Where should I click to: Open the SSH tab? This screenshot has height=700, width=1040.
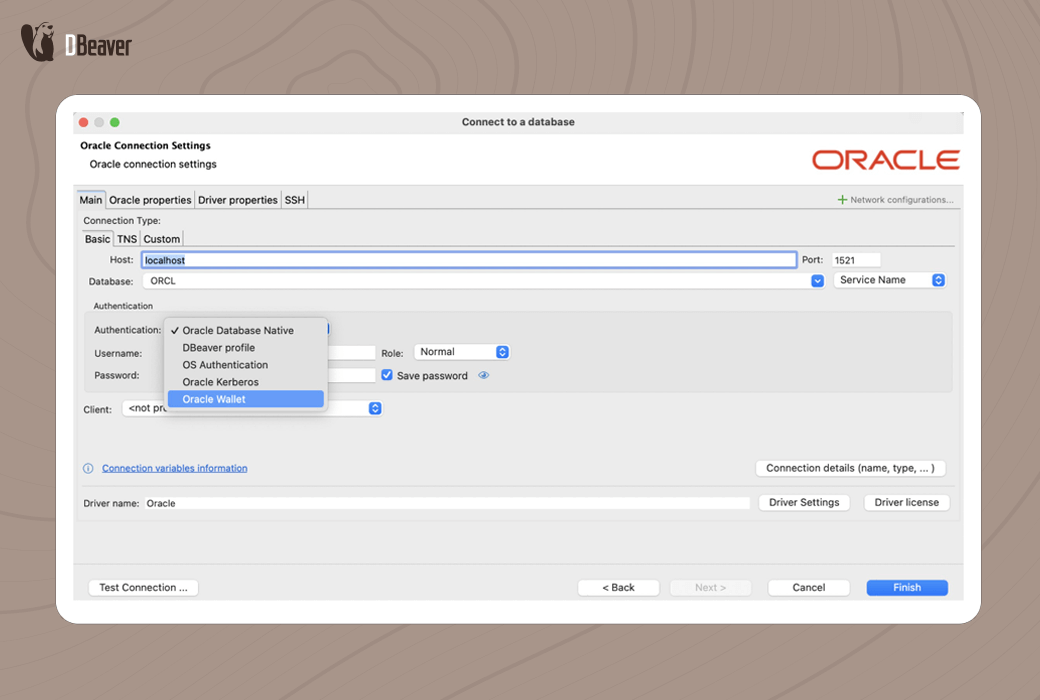point(295,200)
